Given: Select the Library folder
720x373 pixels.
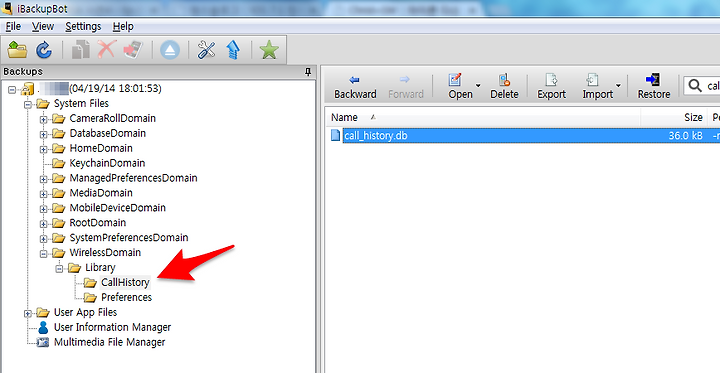Looking at the screenshot, I should tap(100, 267).
